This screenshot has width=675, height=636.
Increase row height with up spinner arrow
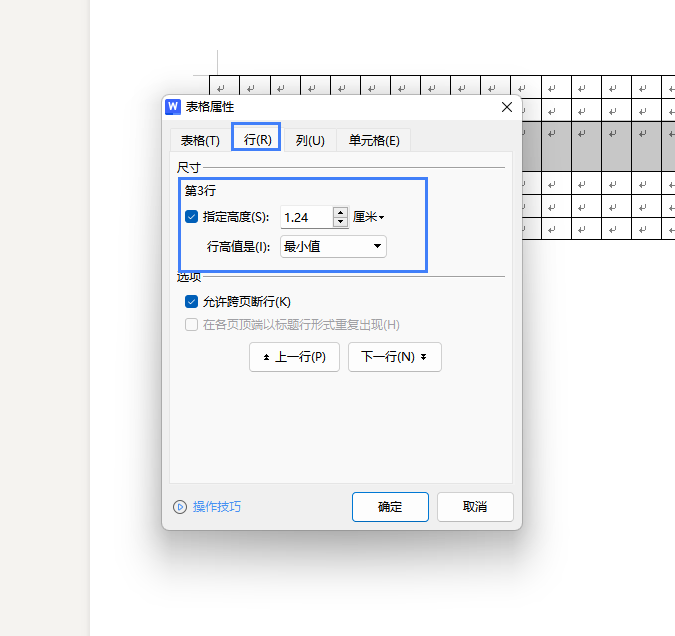point(341,212)
